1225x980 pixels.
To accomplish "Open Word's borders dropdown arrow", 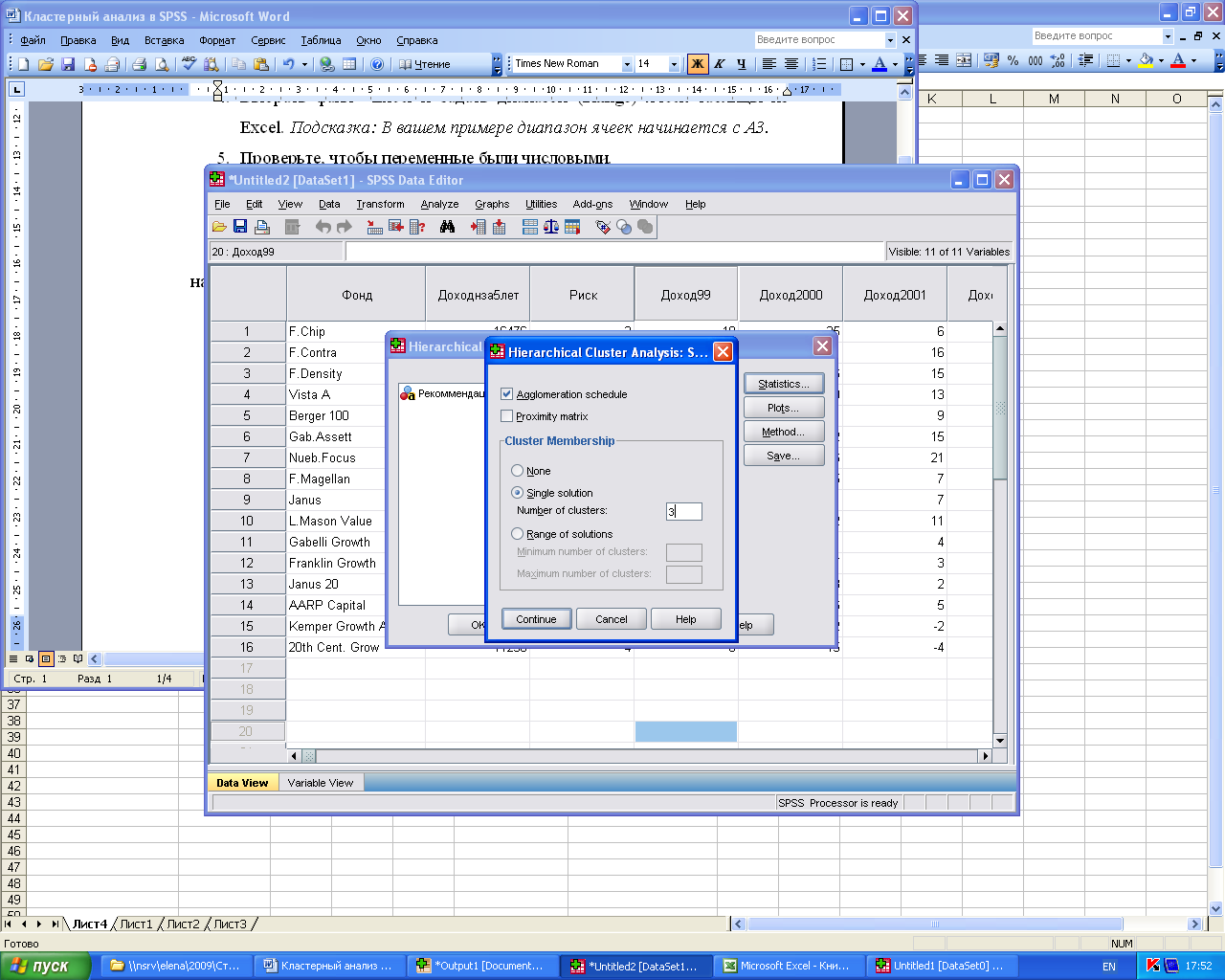I will 862,64.
